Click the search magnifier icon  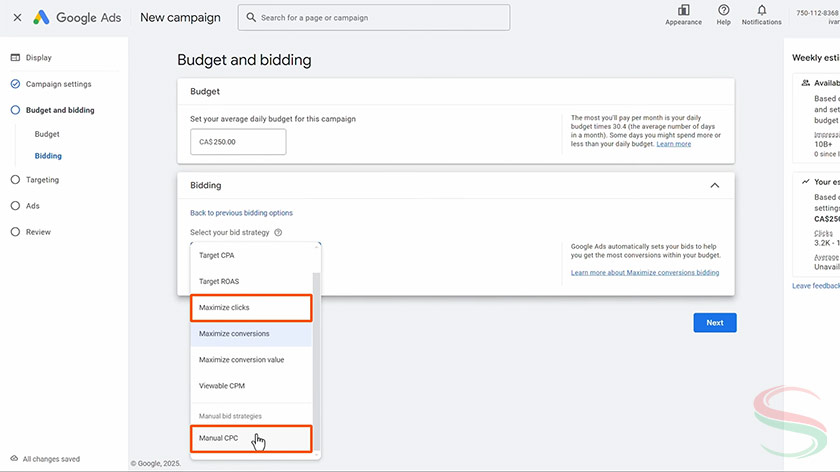point(250,18)
